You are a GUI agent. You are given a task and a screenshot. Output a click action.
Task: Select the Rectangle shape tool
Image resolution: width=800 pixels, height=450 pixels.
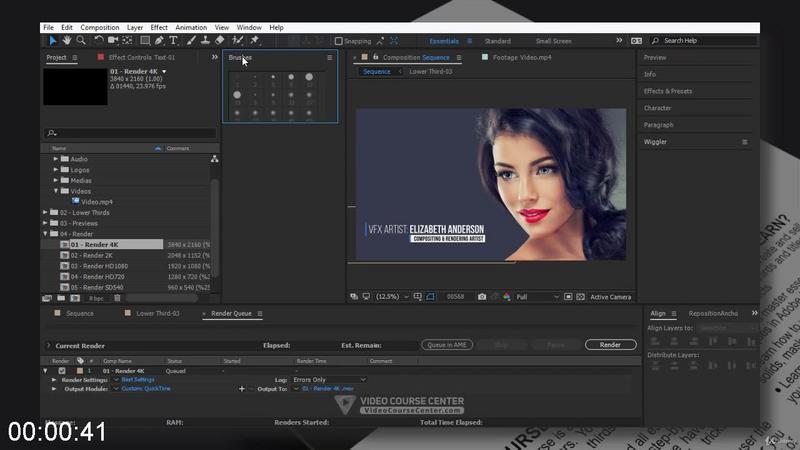pos(145,40)
